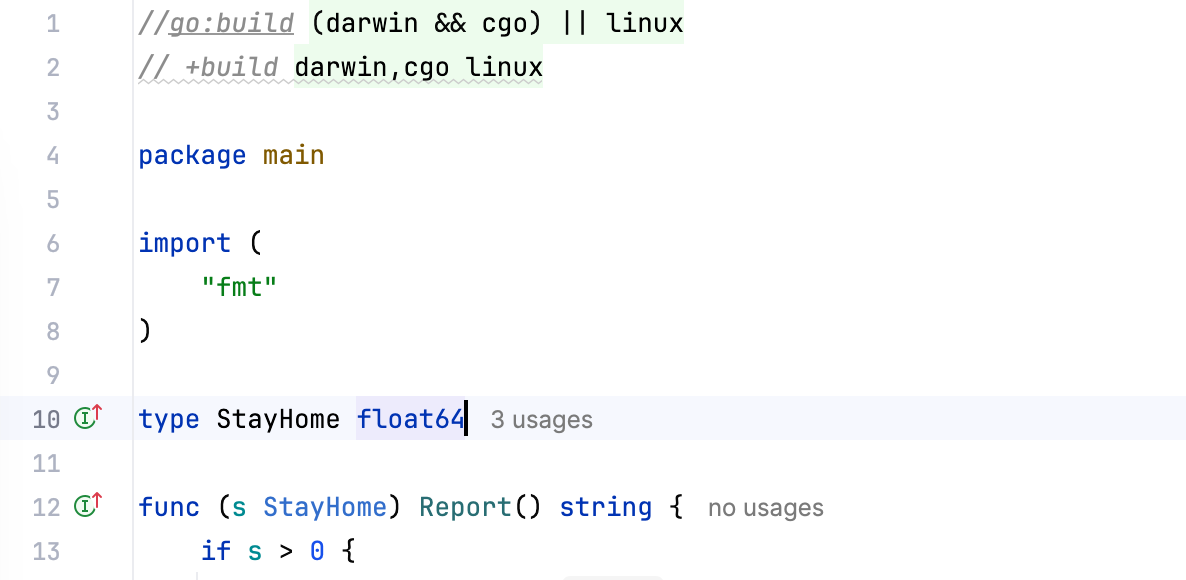
Task: Click the +build comment on line 2
Action: [231, 67]
